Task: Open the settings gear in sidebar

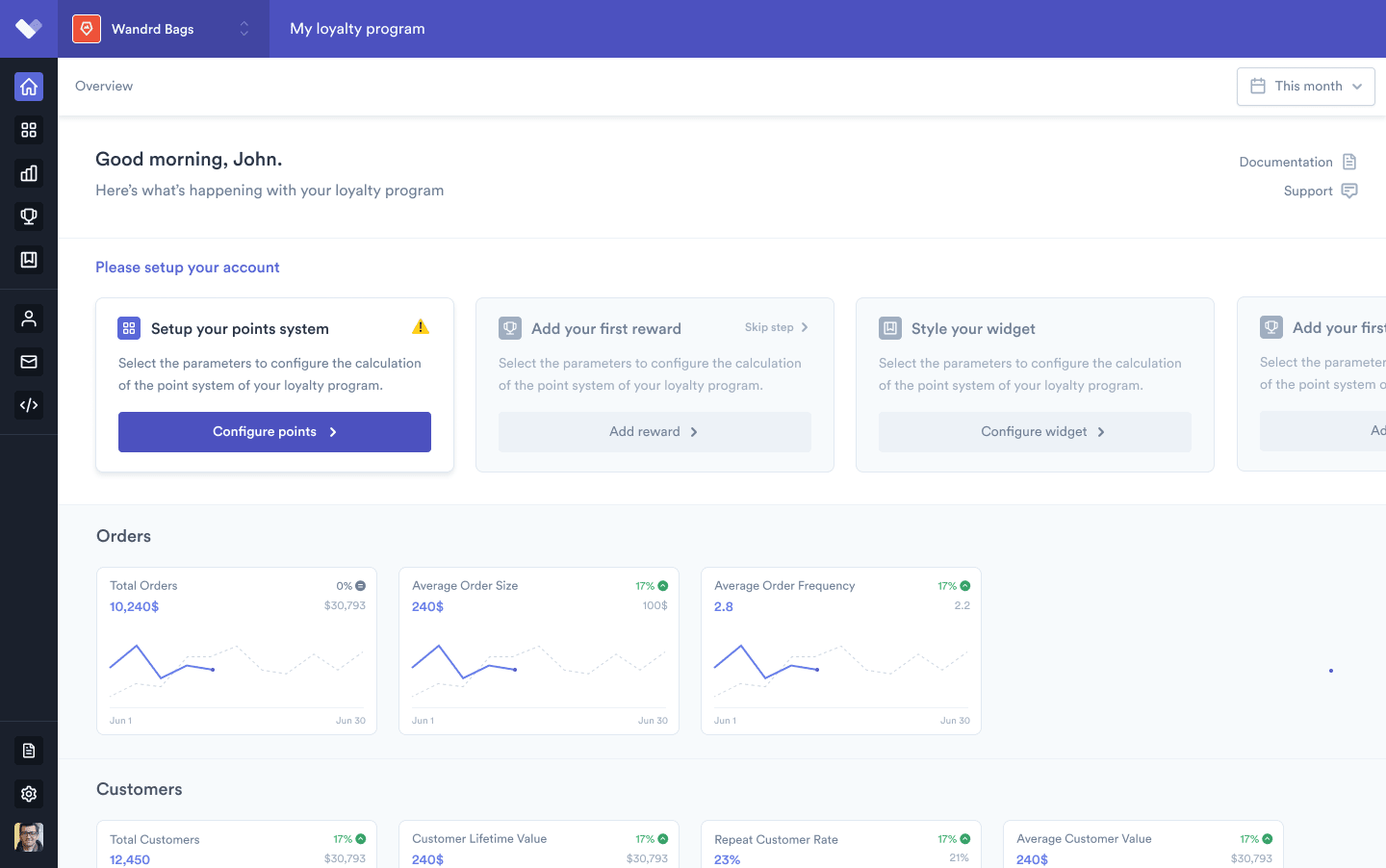Action: (29, 794)
